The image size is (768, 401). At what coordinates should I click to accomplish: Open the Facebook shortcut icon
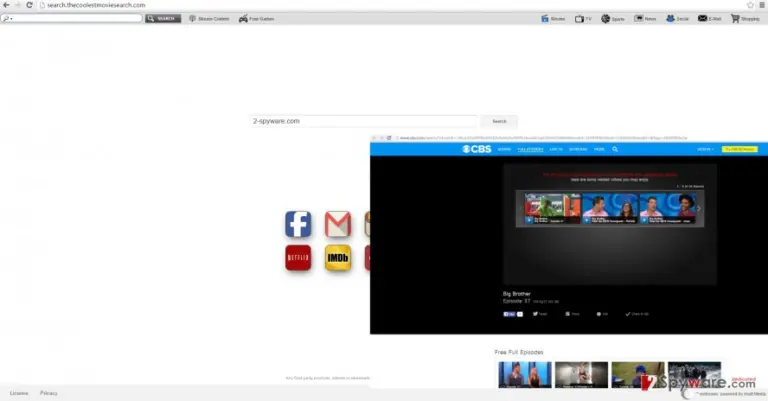coord(298,224)
